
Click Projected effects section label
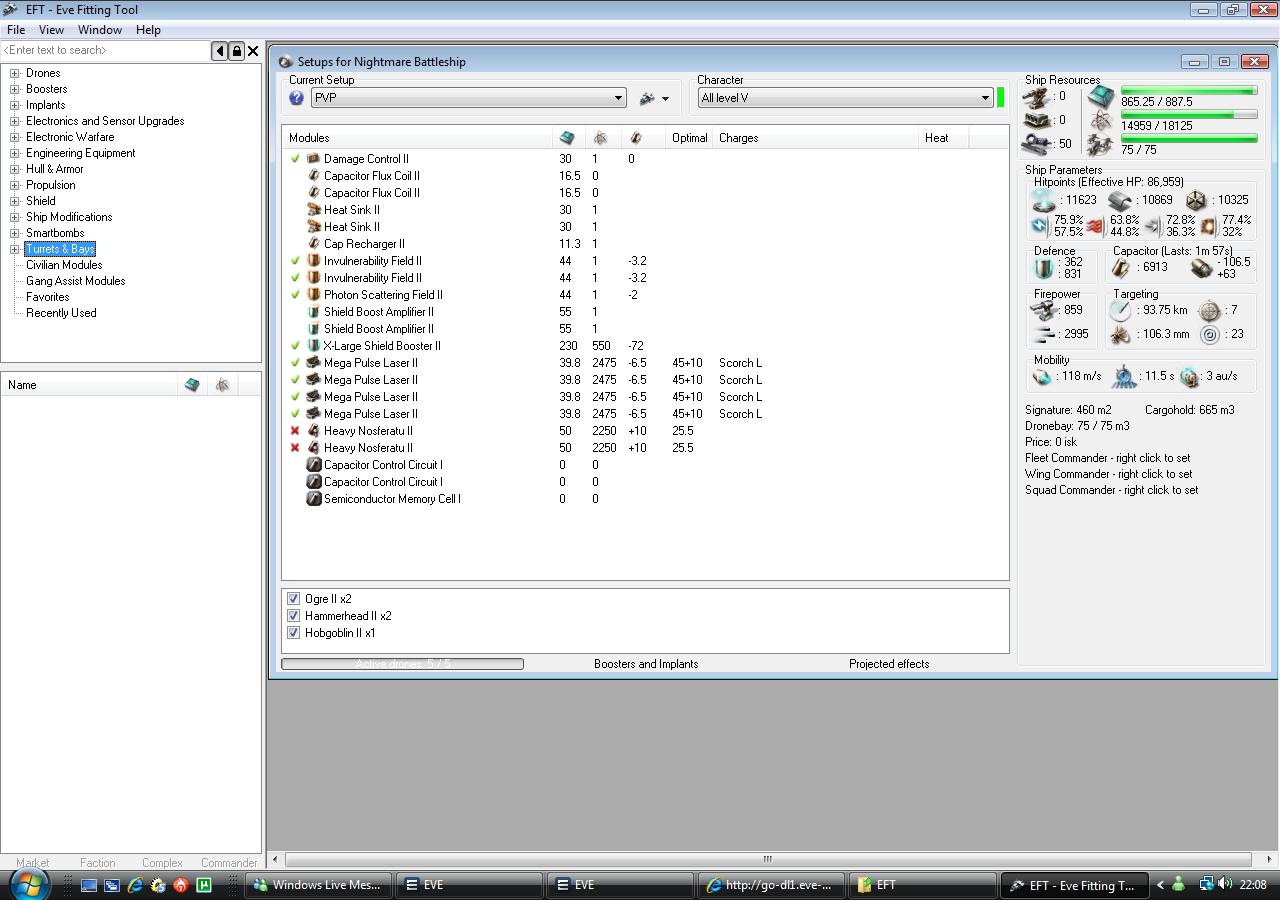coord(889,664)
